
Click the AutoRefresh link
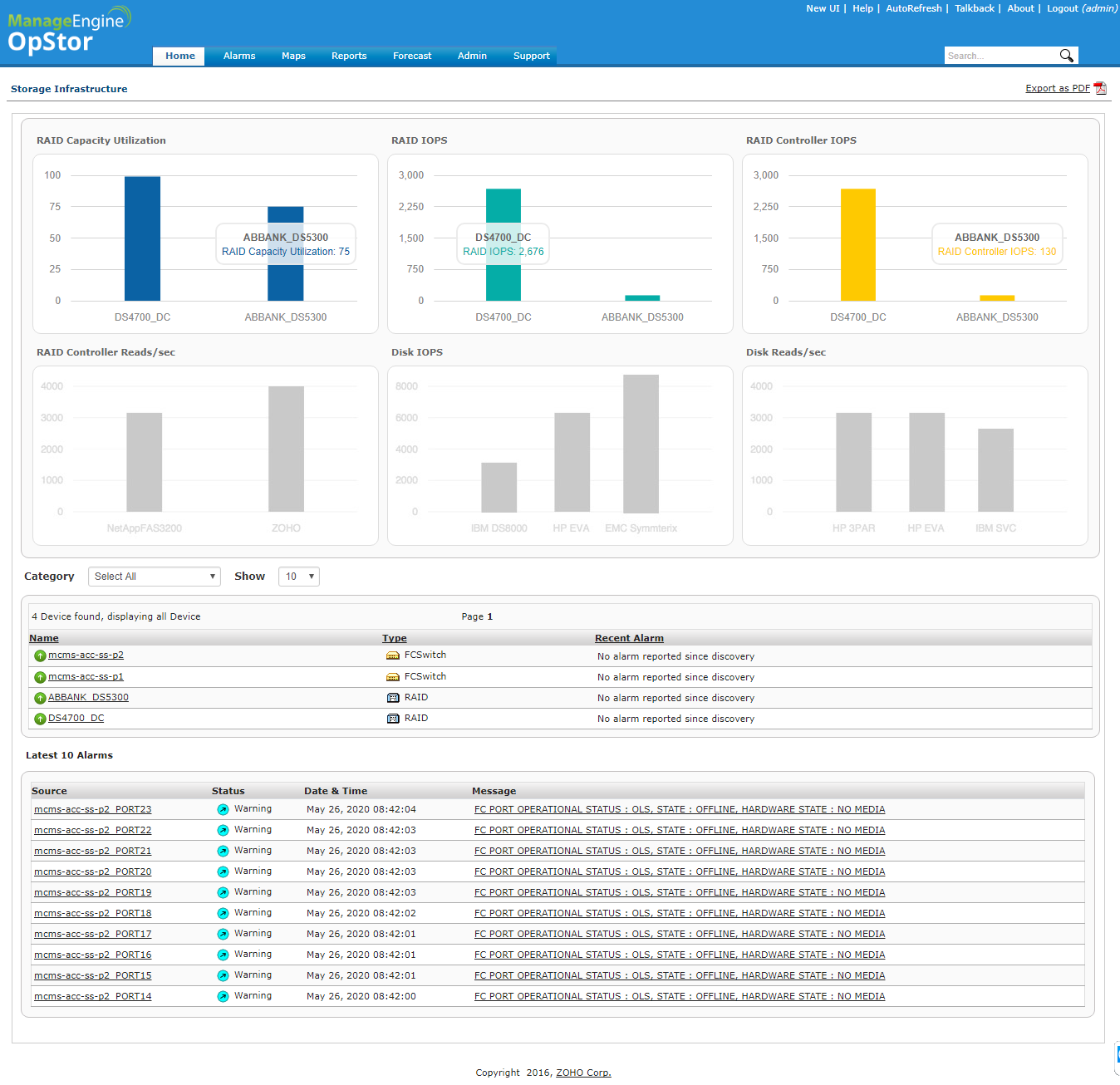click(x=914, y=8)
